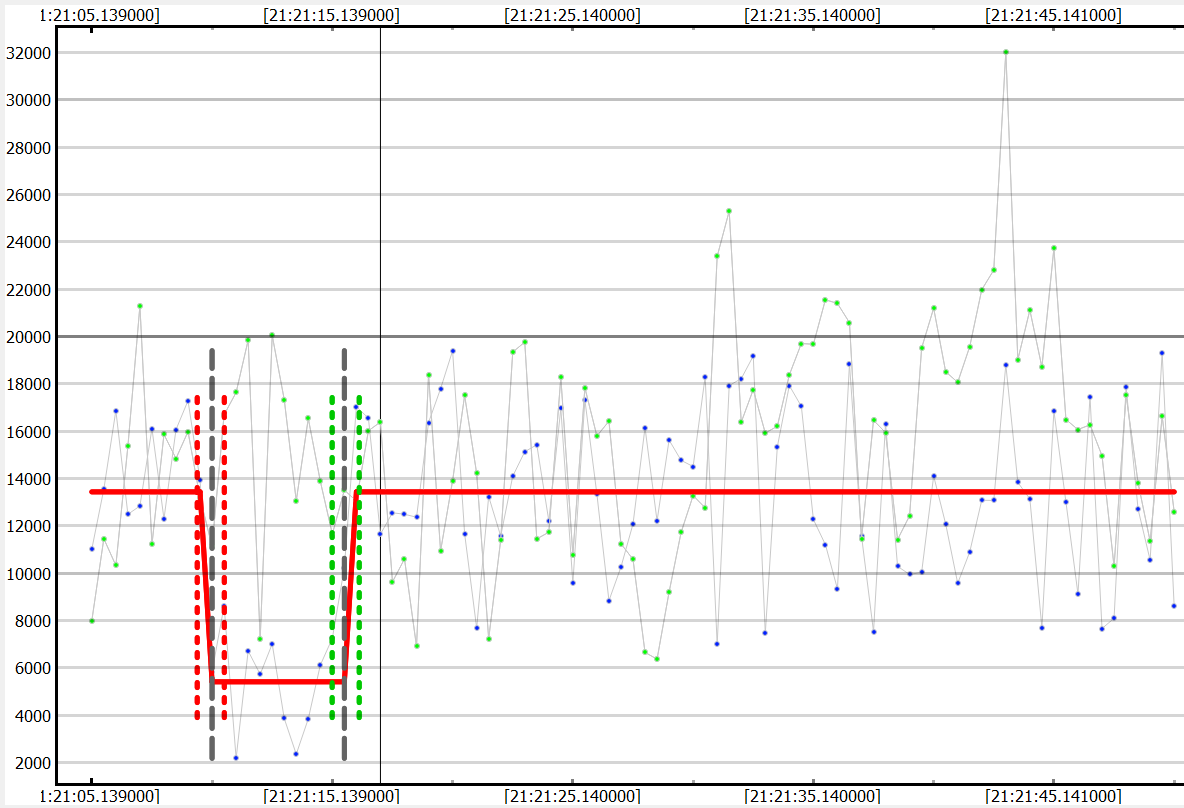Viewport: 1184px width, 808px height.
Task: Select the green data point peaking near 25300
Action: 729,211
